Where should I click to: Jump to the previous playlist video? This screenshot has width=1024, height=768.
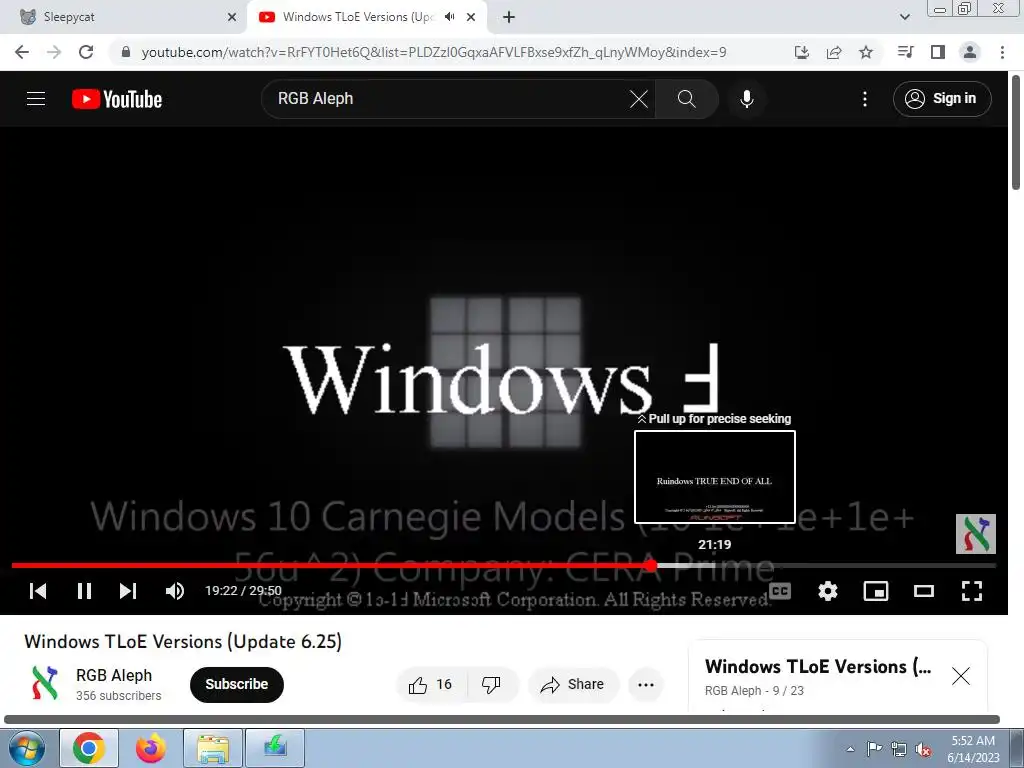pyautogui.click(x=38, y=591)
